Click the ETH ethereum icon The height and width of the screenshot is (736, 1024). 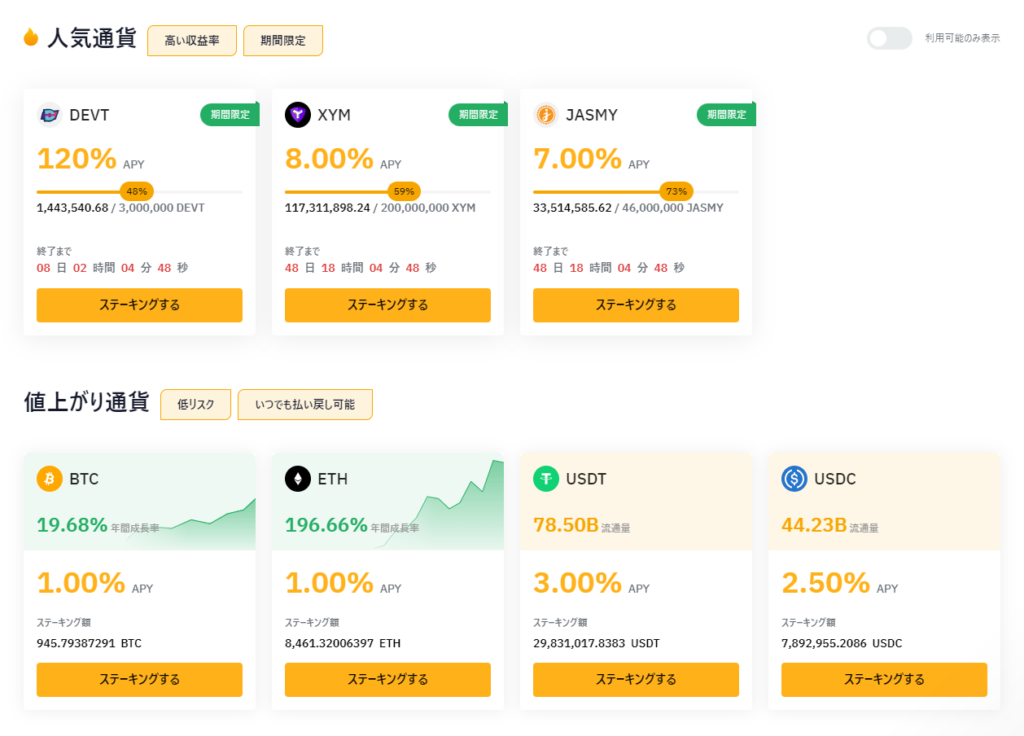298,479
